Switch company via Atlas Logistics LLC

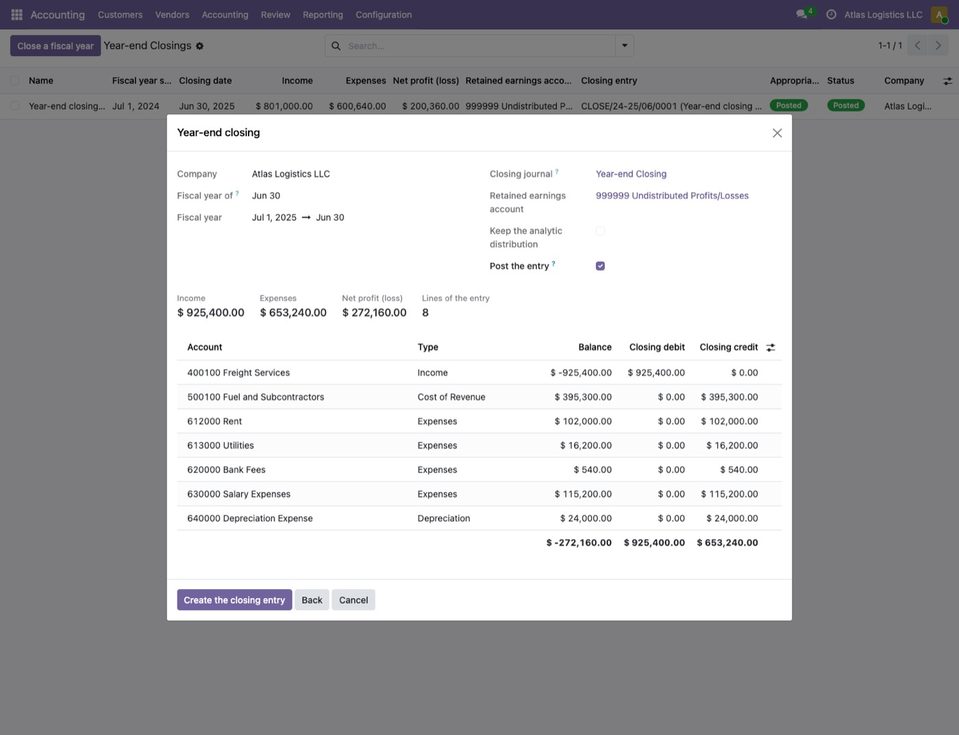[x=883, y=15]
